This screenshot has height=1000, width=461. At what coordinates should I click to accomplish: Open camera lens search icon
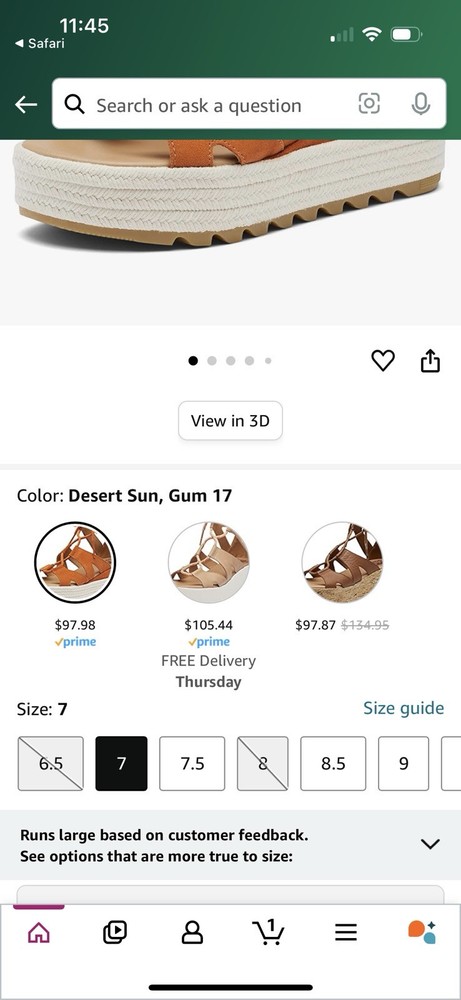tap(369, 103)
